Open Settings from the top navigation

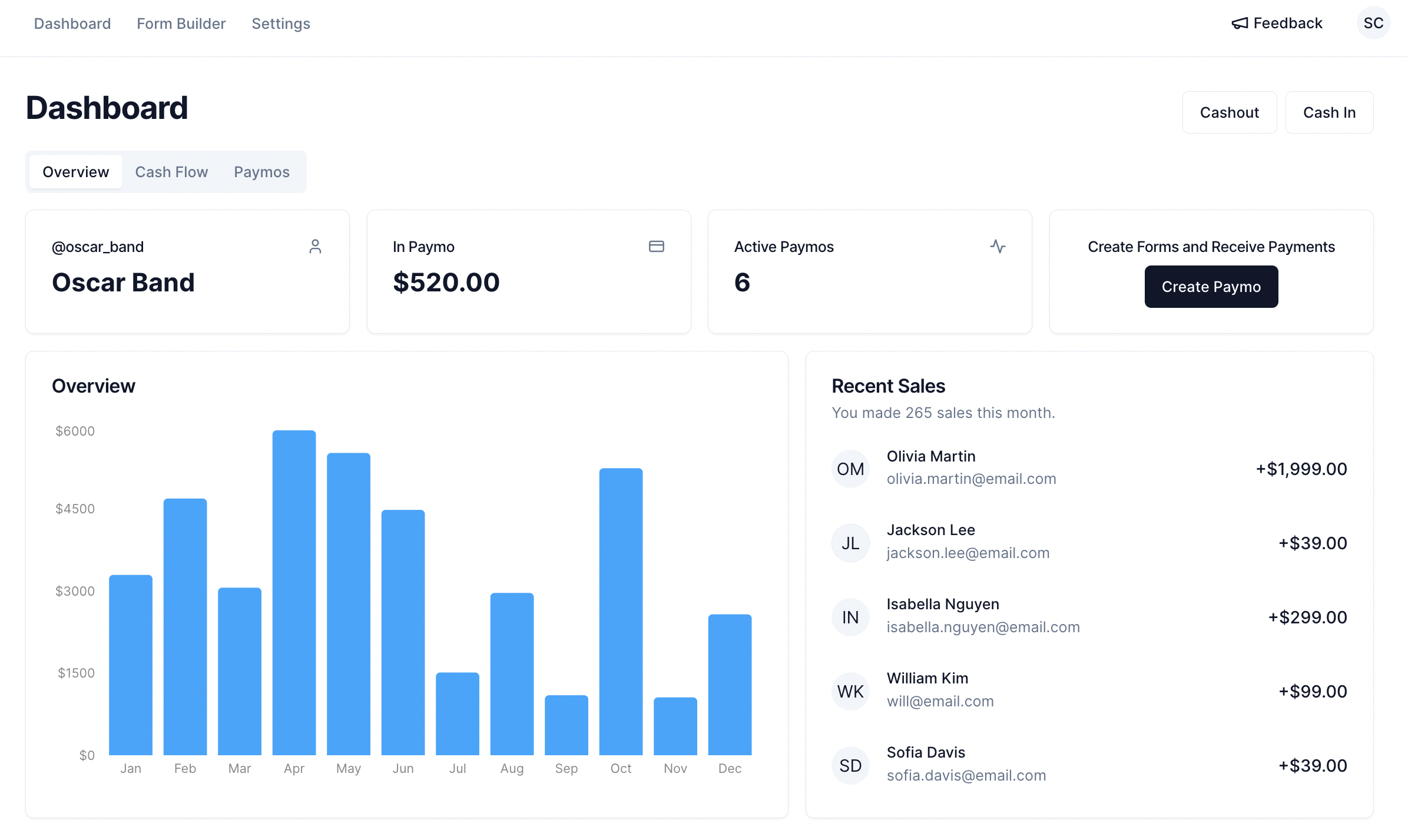[x=281, y=24]
